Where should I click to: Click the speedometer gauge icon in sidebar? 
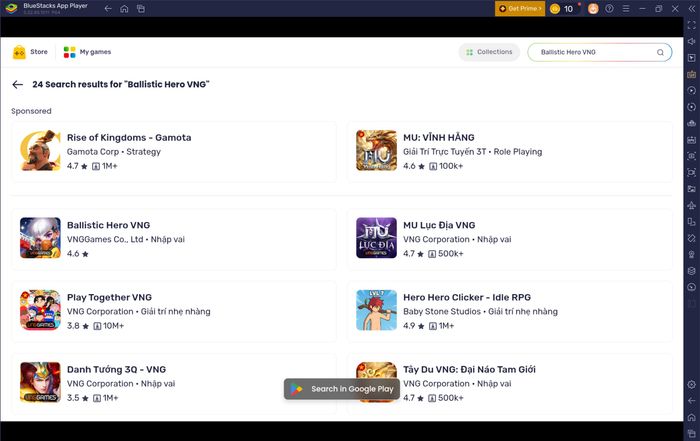tap(692, 287)
